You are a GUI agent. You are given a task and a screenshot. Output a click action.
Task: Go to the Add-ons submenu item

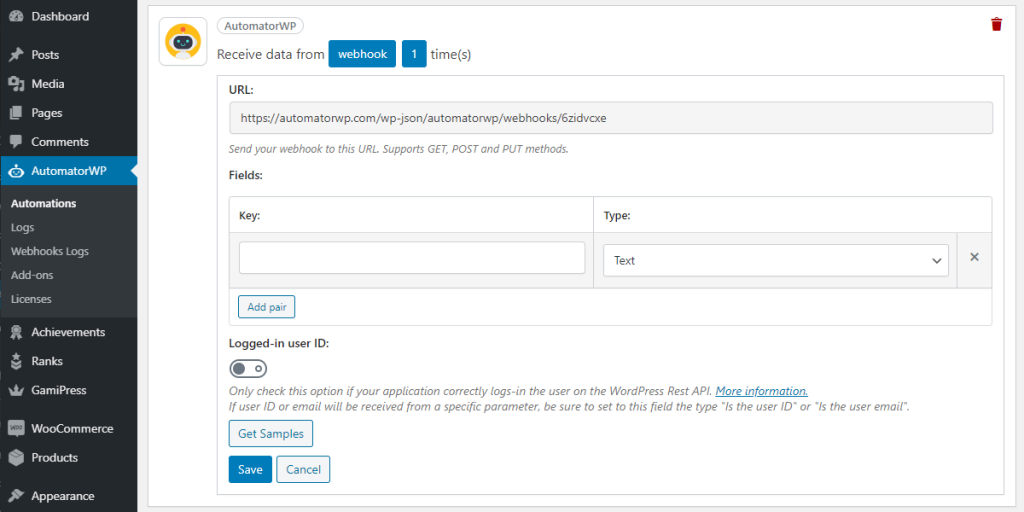[x=32, y=275]
